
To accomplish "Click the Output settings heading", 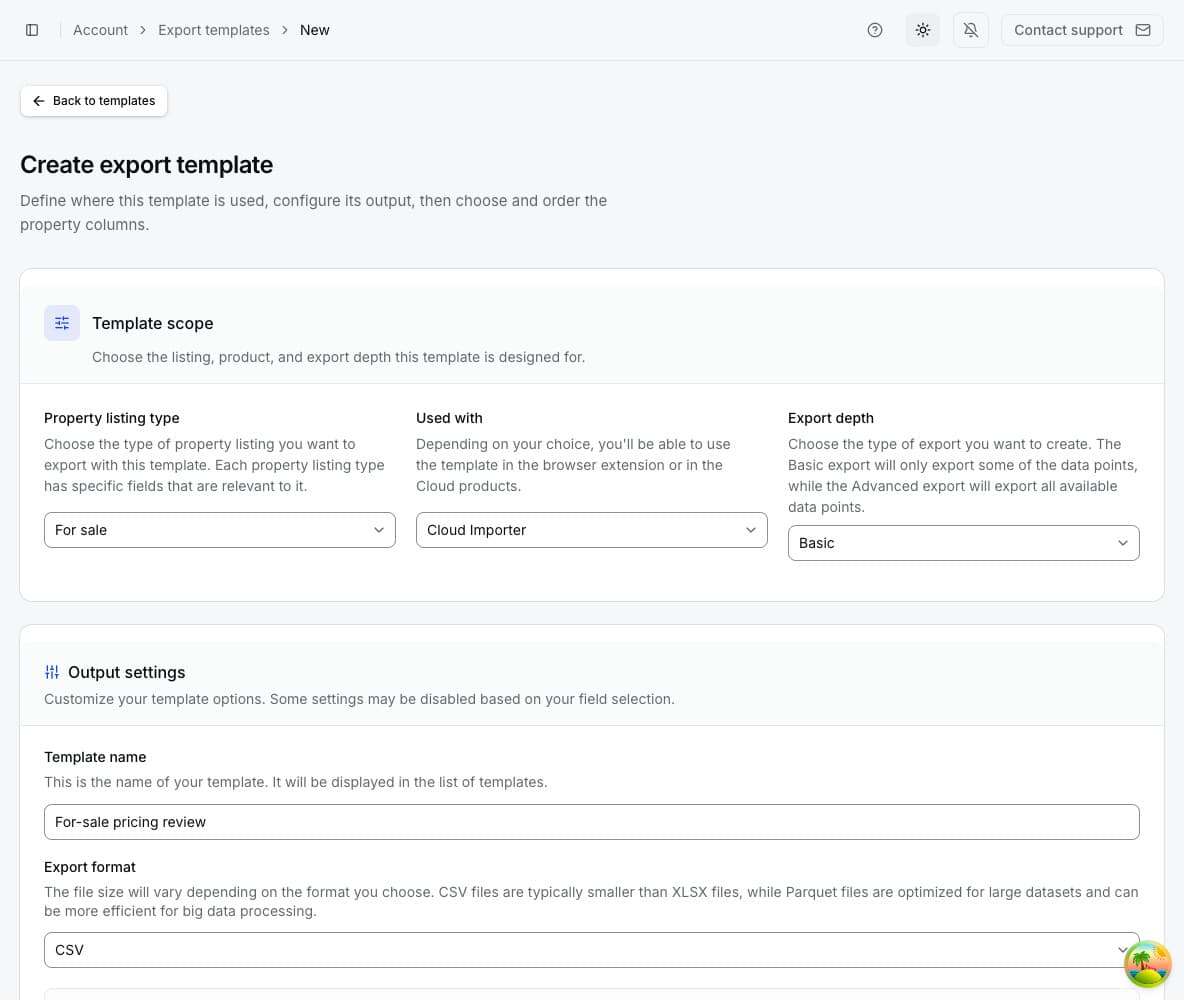I will click(126, 672).
